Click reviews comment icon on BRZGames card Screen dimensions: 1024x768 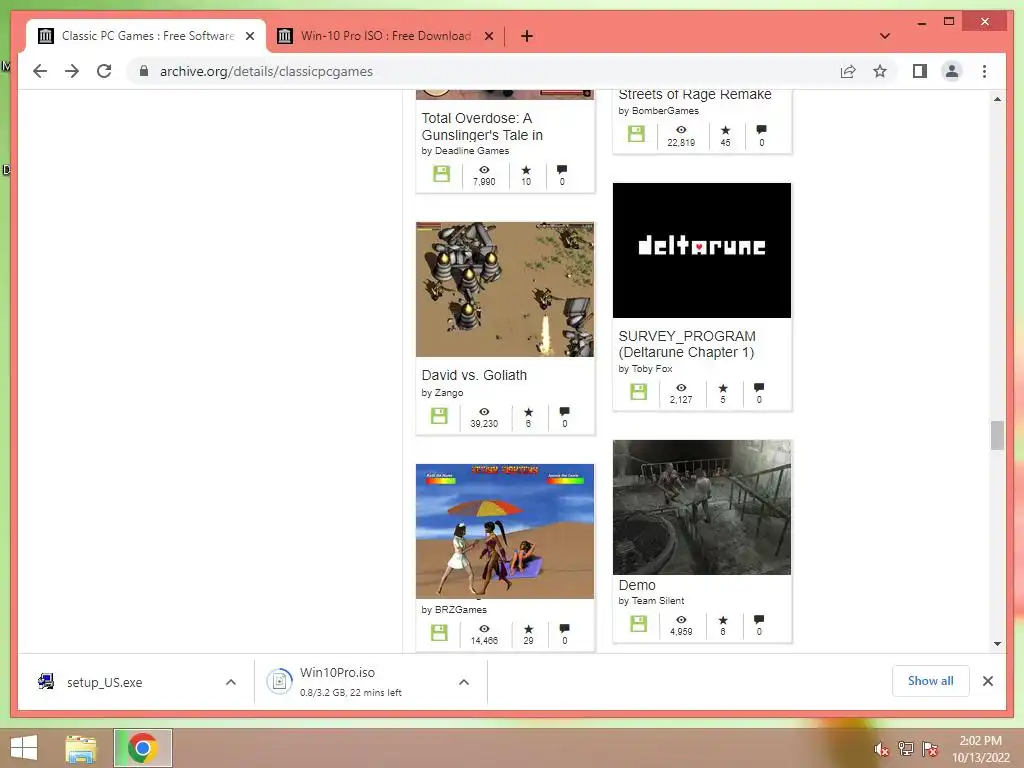coord(564,629)
